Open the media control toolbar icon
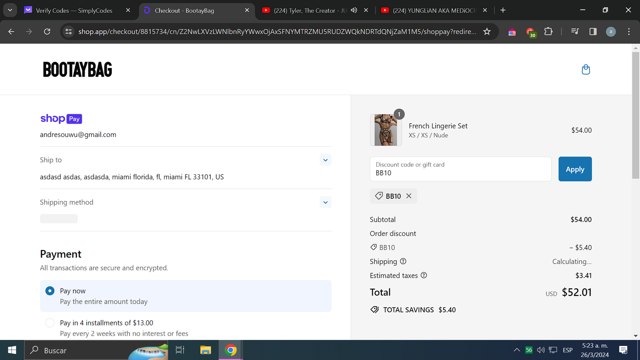Screen dimensions: 640x360 tap(575, 31)
